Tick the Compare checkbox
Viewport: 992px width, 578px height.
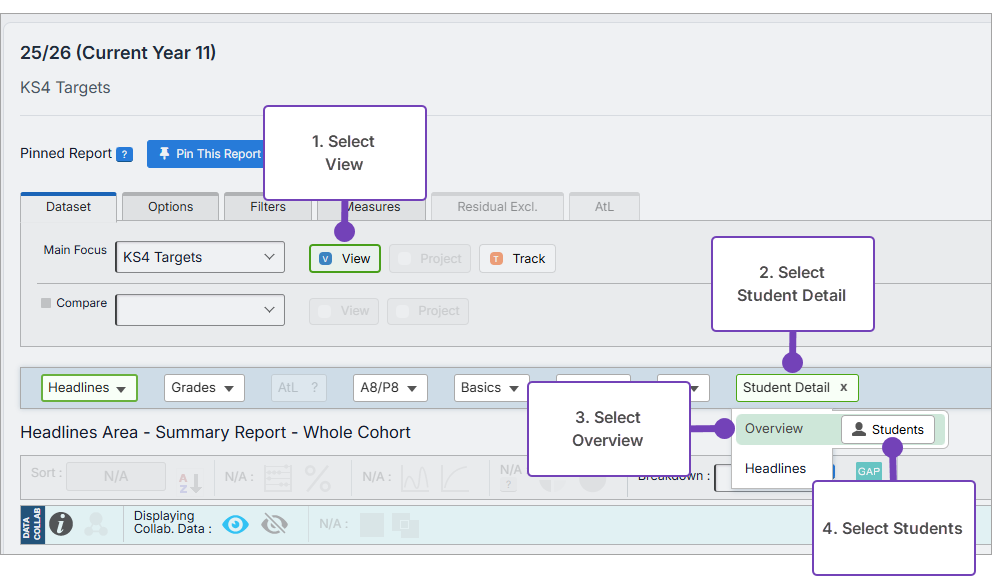pos(46,303)
